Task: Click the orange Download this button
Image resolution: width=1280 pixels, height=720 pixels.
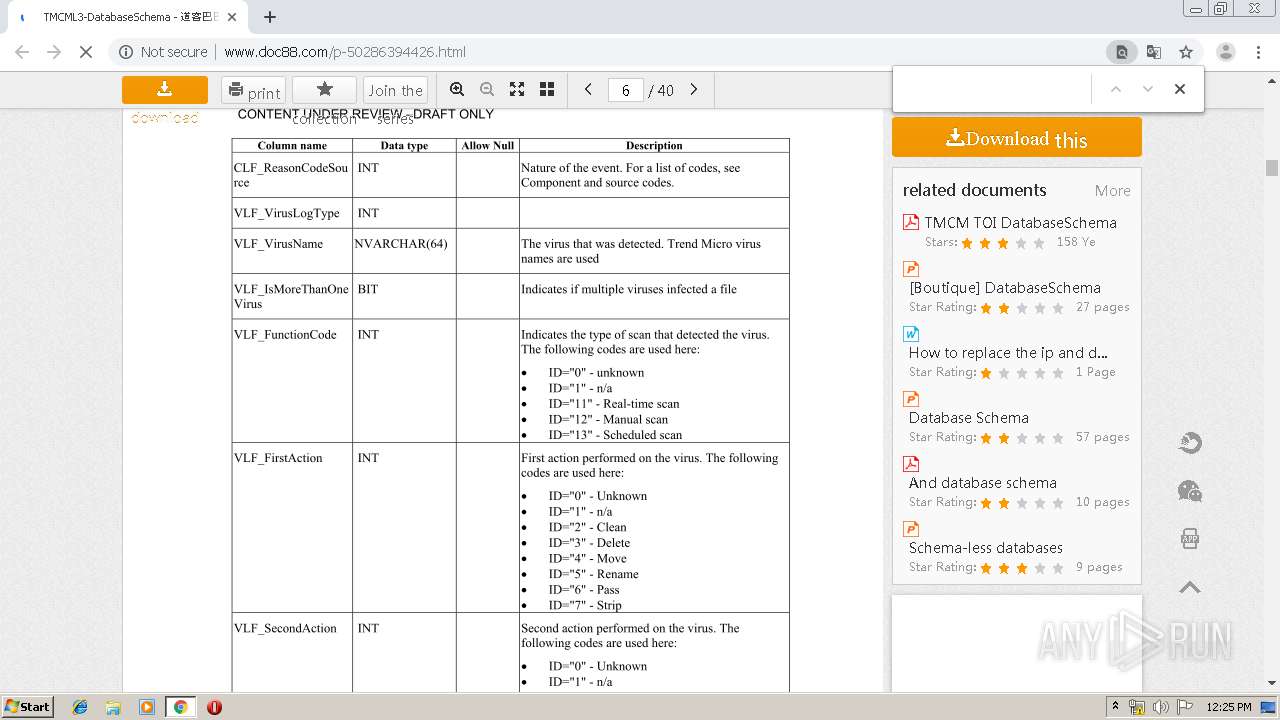Action: pos(1016,138)
